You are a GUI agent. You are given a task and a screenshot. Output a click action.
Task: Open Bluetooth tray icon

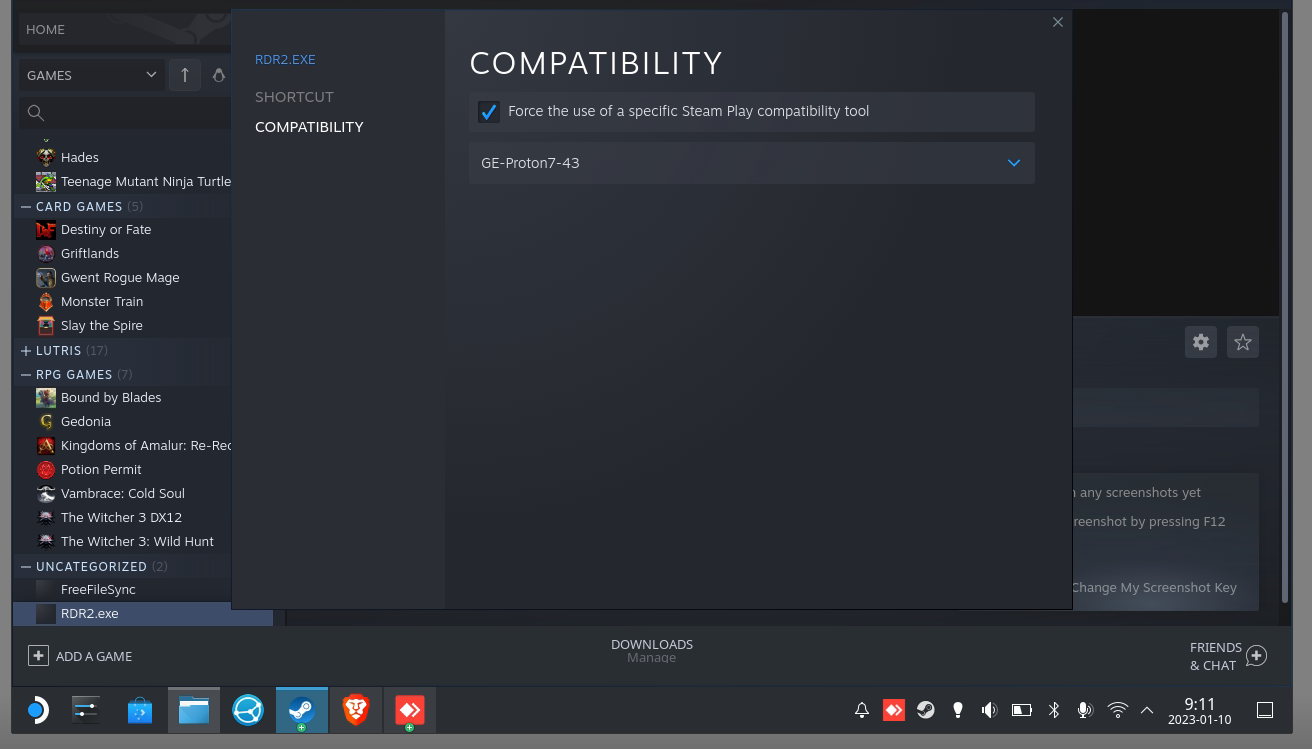coord(1054,710)
